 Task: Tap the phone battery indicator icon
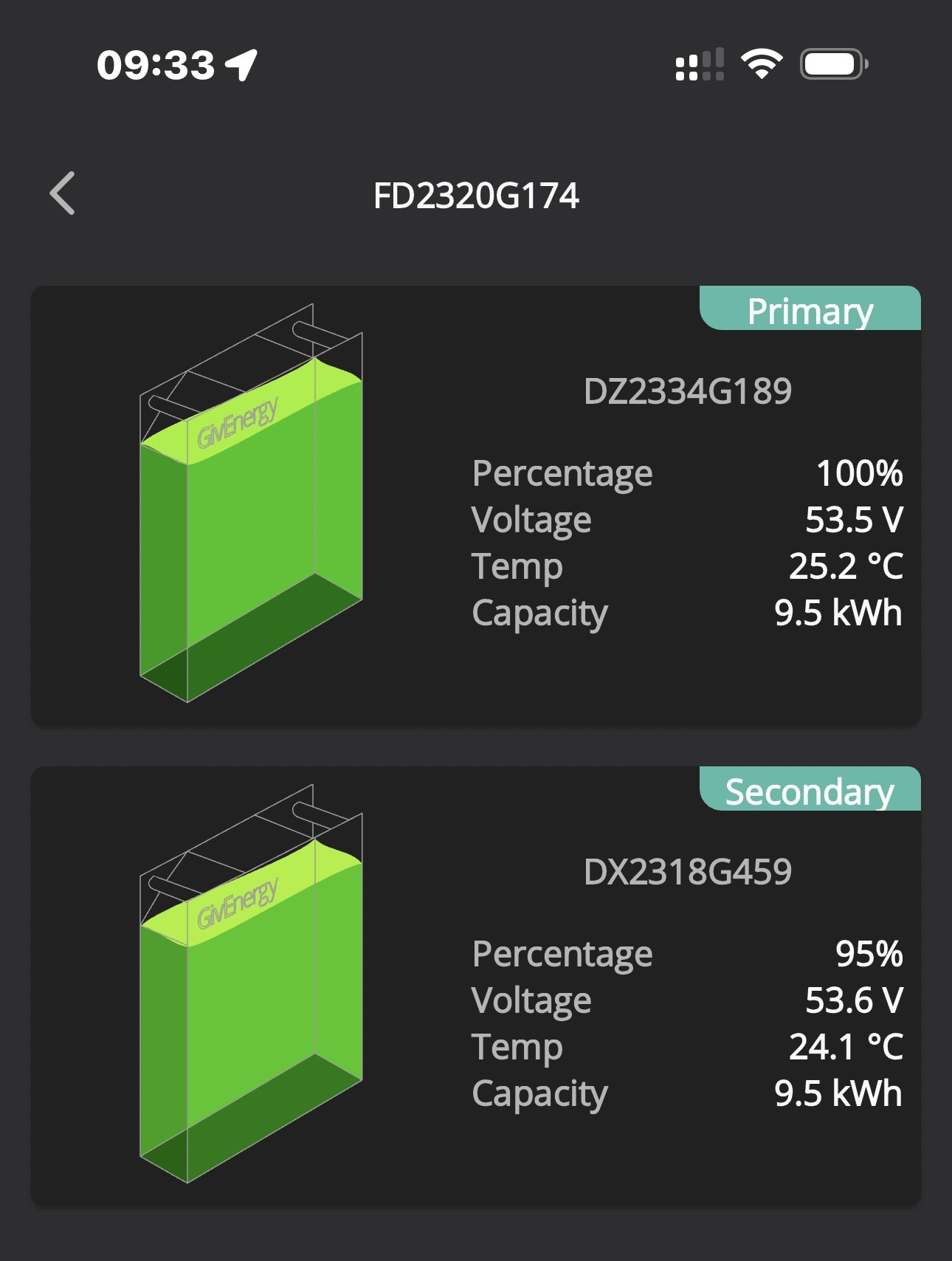point(834,64)
